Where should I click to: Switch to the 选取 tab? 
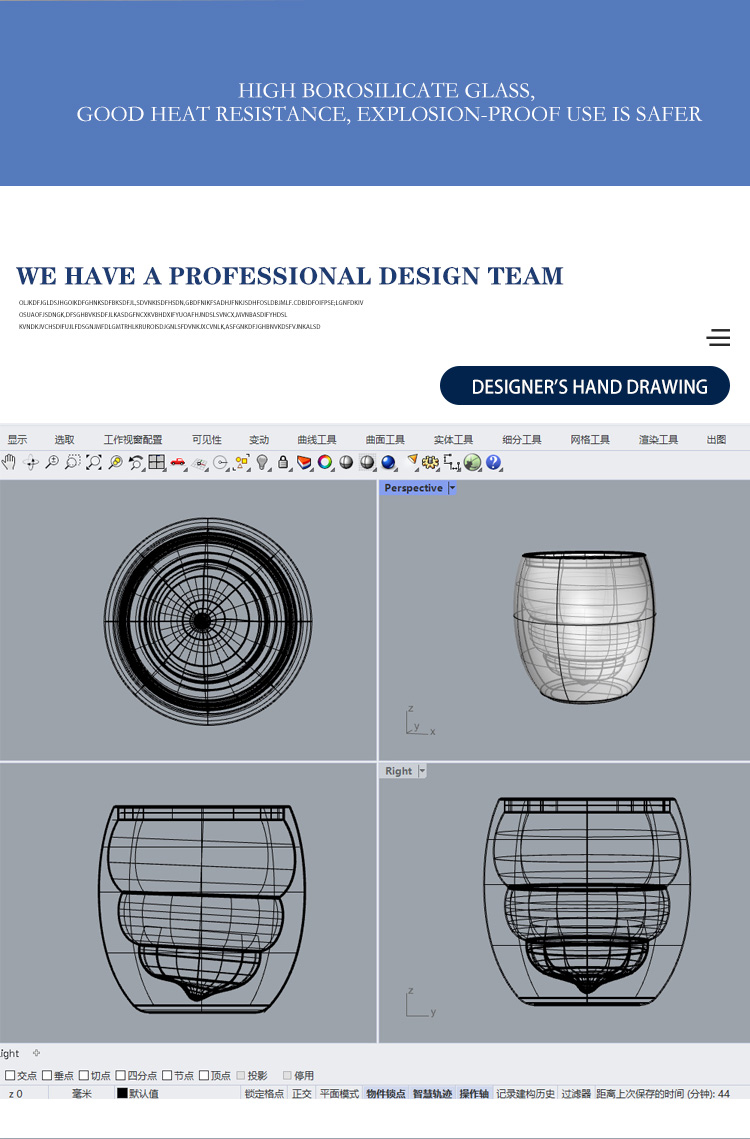point(65,439)
